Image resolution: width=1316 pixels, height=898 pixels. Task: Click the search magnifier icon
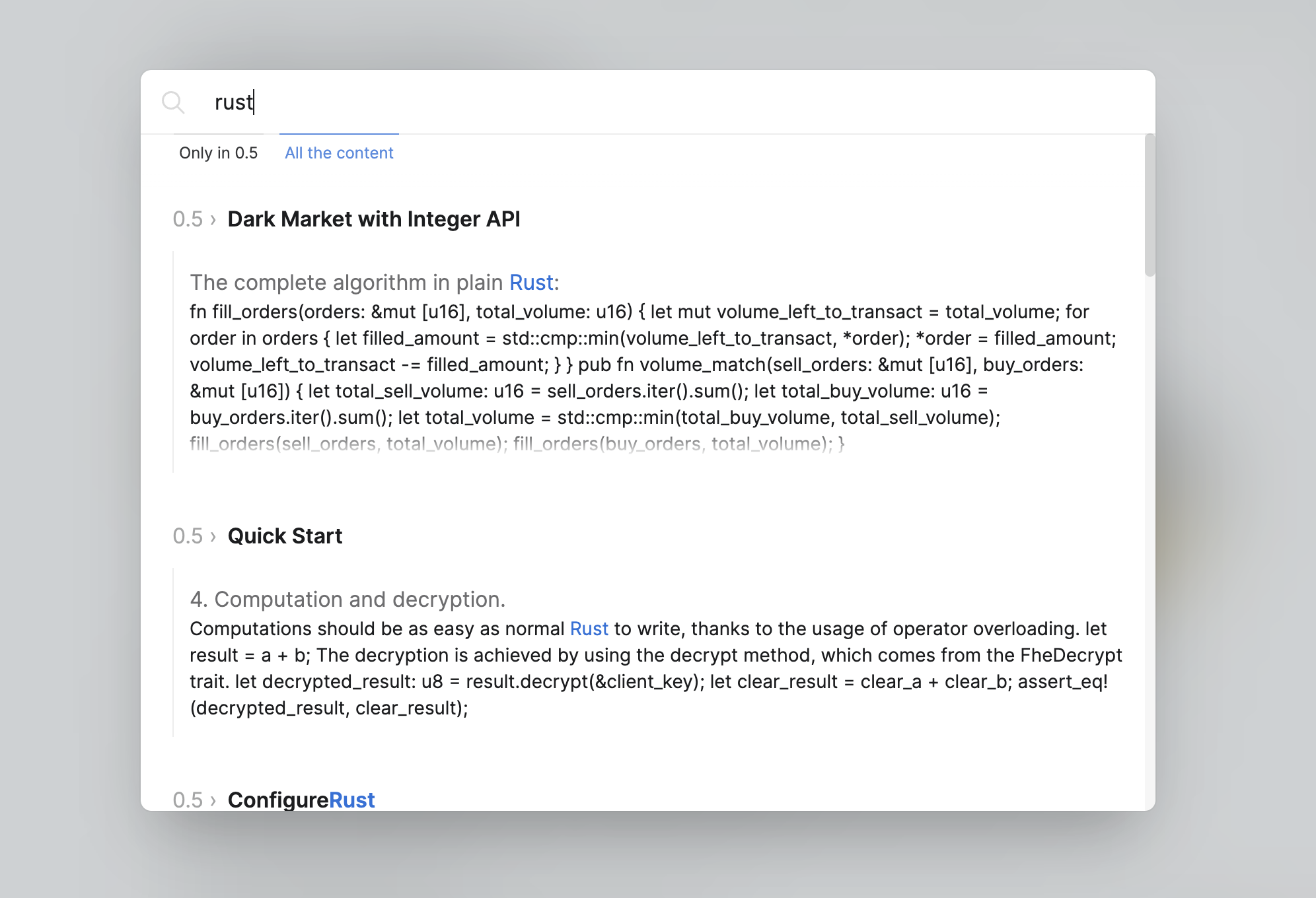tap(173, 102)
